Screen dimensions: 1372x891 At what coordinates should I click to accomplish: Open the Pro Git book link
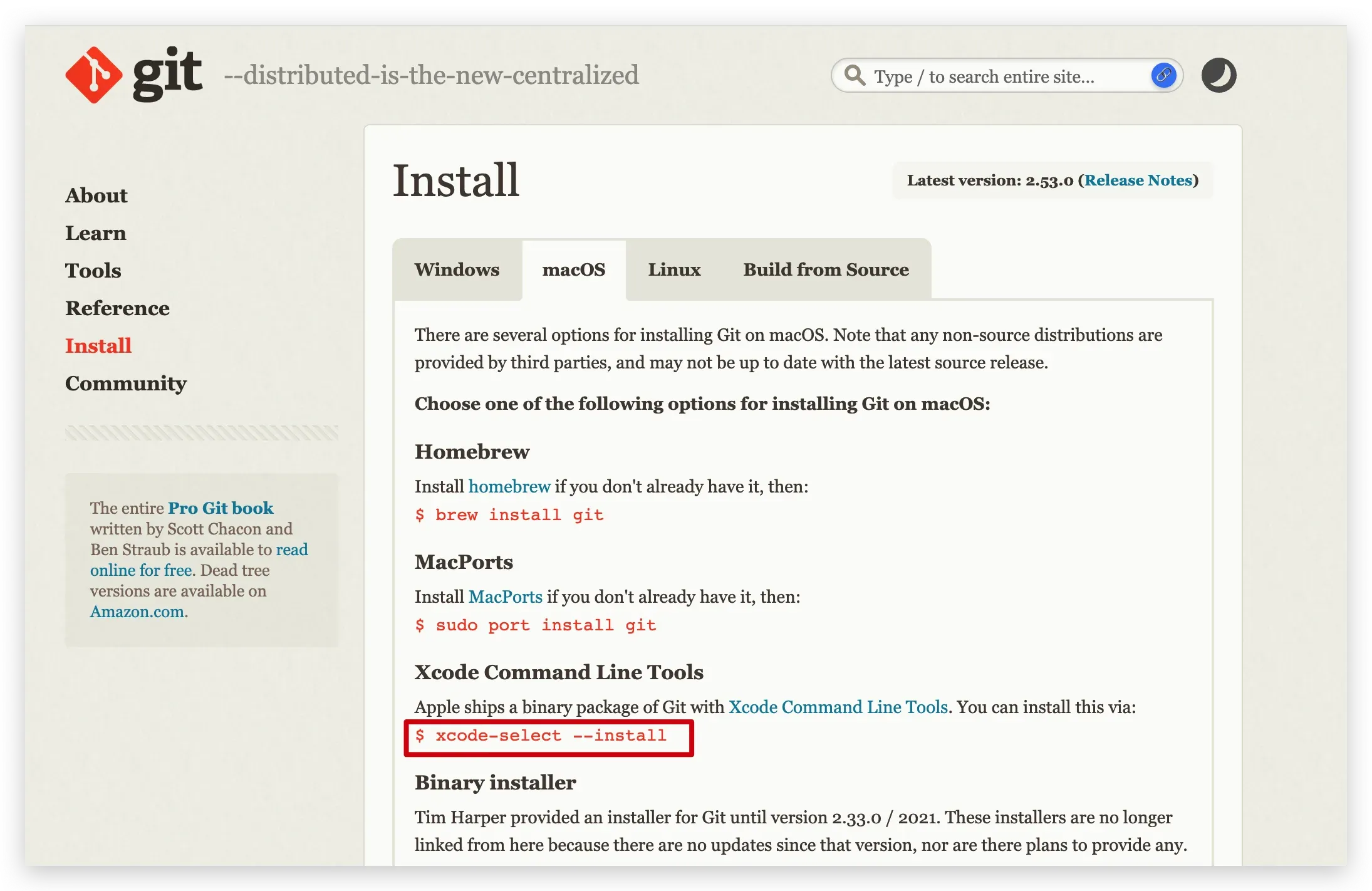[x=221, y=508]
